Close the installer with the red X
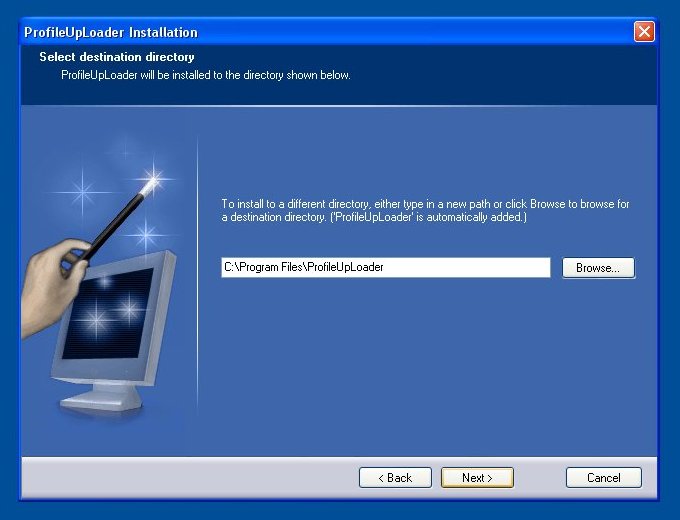Viewport: 680px width, 520px height. 644,32
